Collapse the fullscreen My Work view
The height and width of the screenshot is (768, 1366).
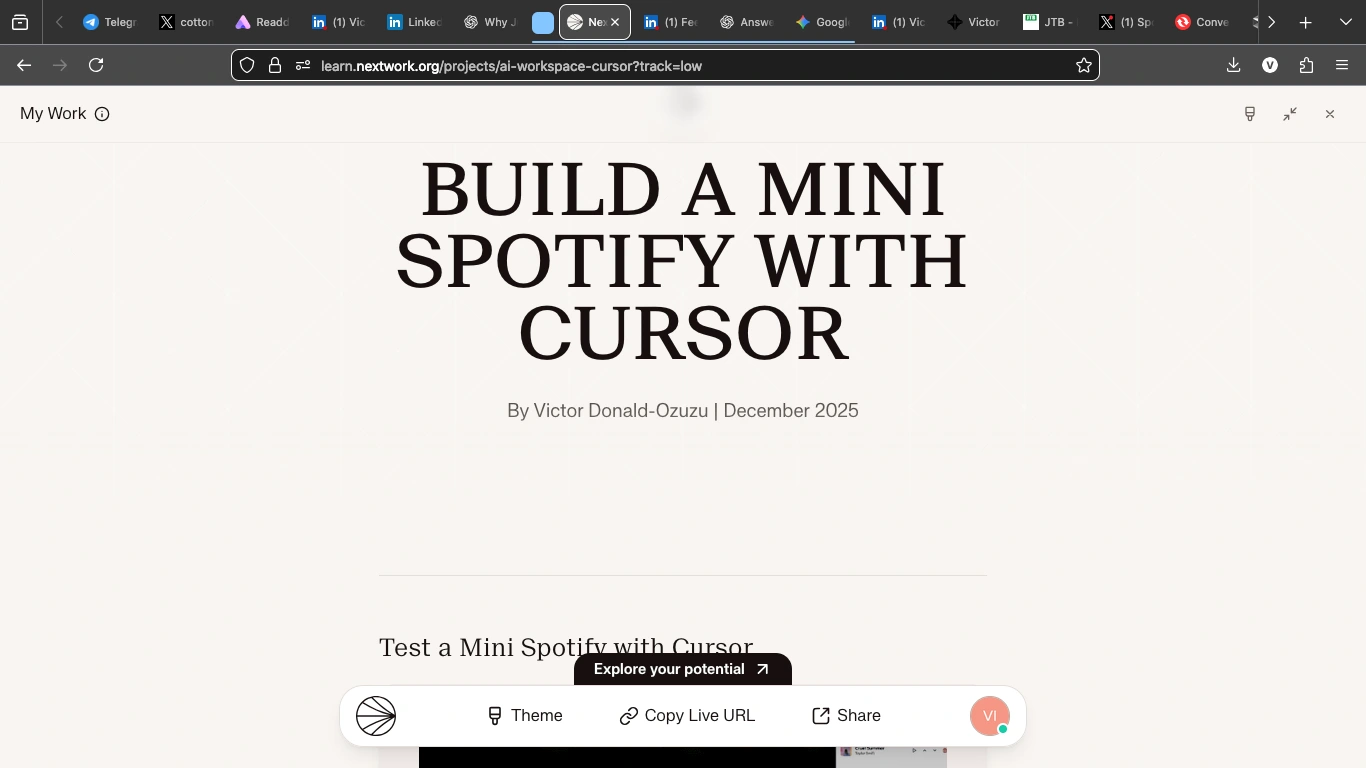(x=1290, y=114)
